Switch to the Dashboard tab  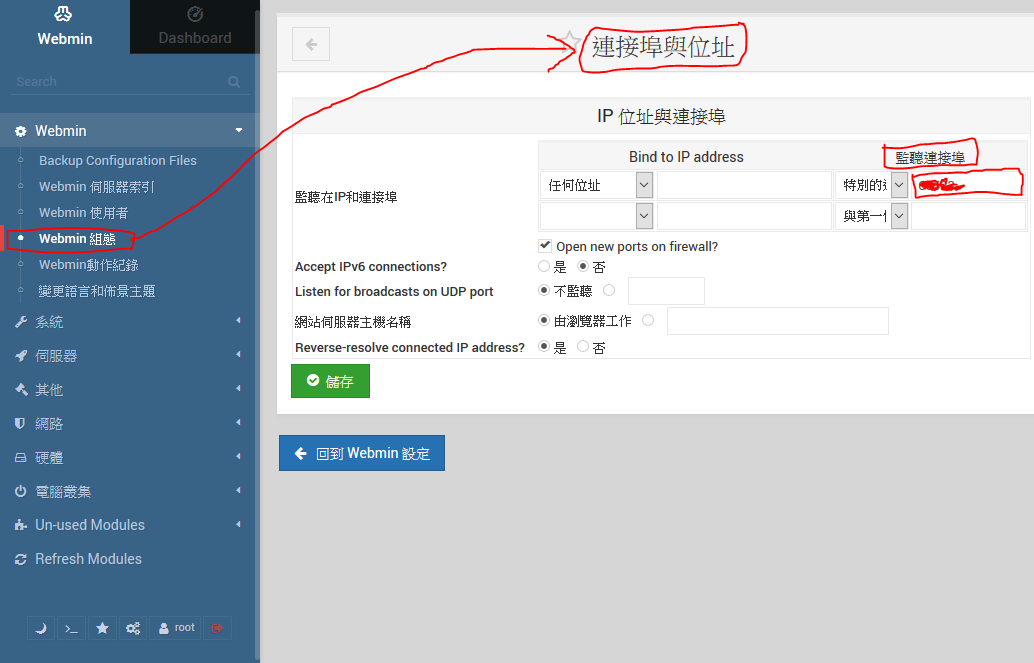point(195,27)
